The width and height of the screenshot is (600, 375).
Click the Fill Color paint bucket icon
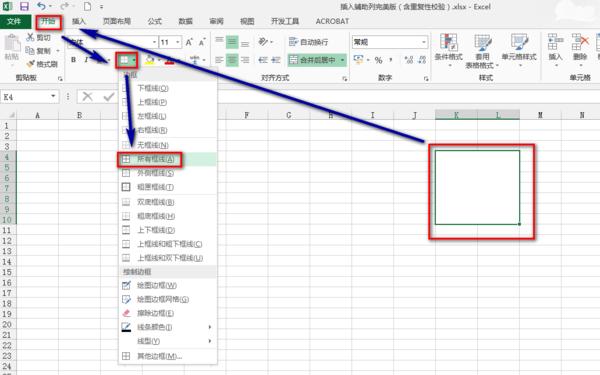coord(150,60)
